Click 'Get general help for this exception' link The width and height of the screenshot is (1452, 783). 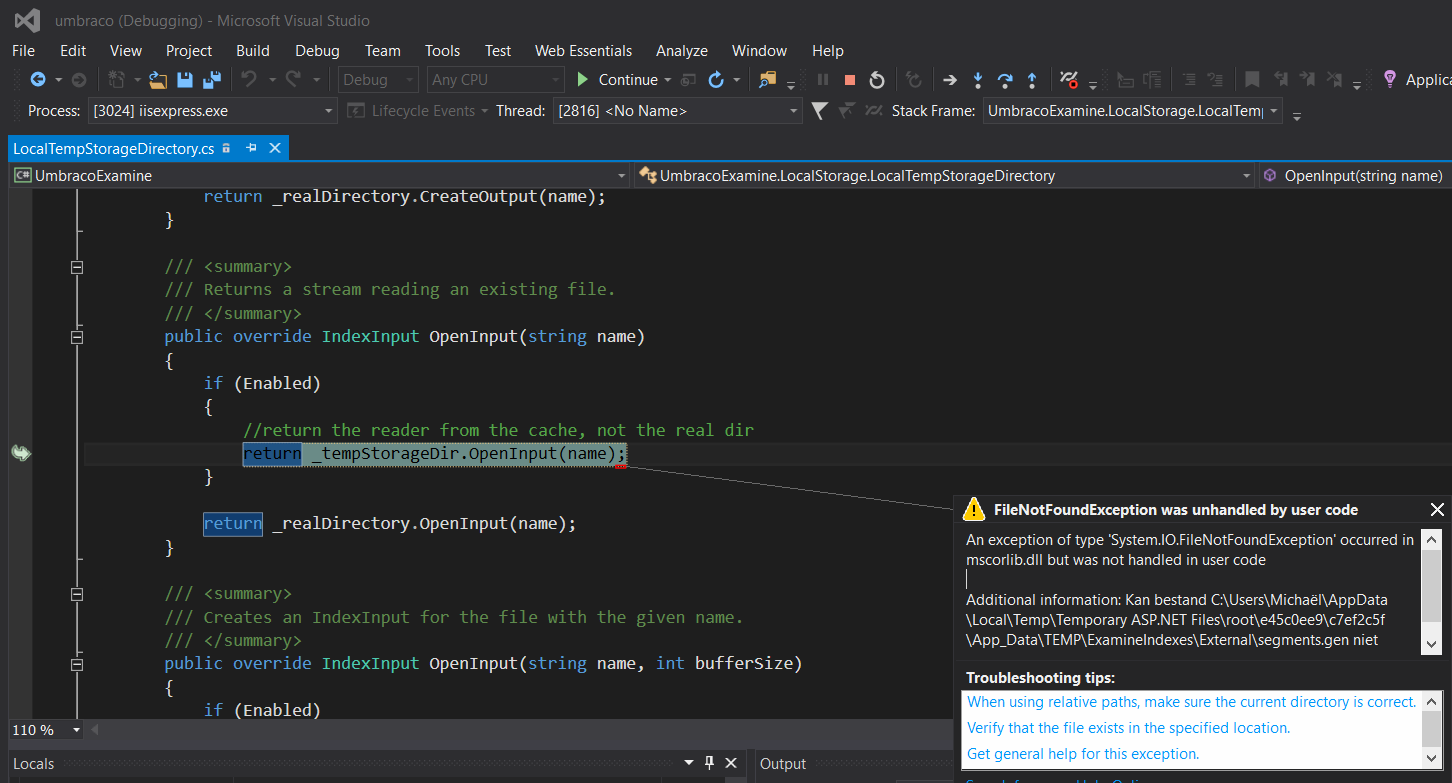point(1083,754)
